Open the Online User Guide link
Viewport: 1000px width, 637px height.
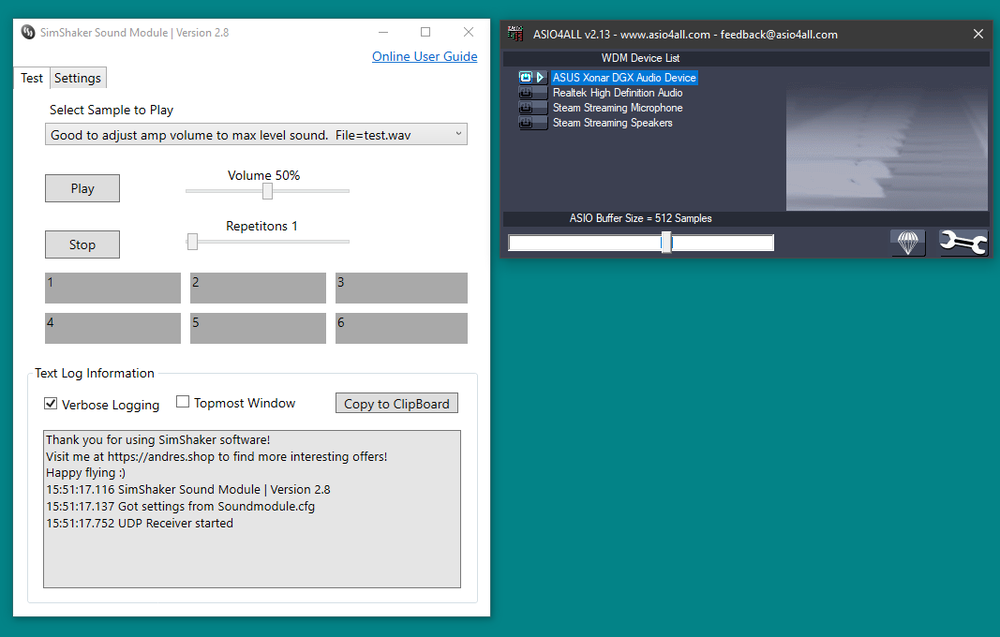(x=425, y=56)
